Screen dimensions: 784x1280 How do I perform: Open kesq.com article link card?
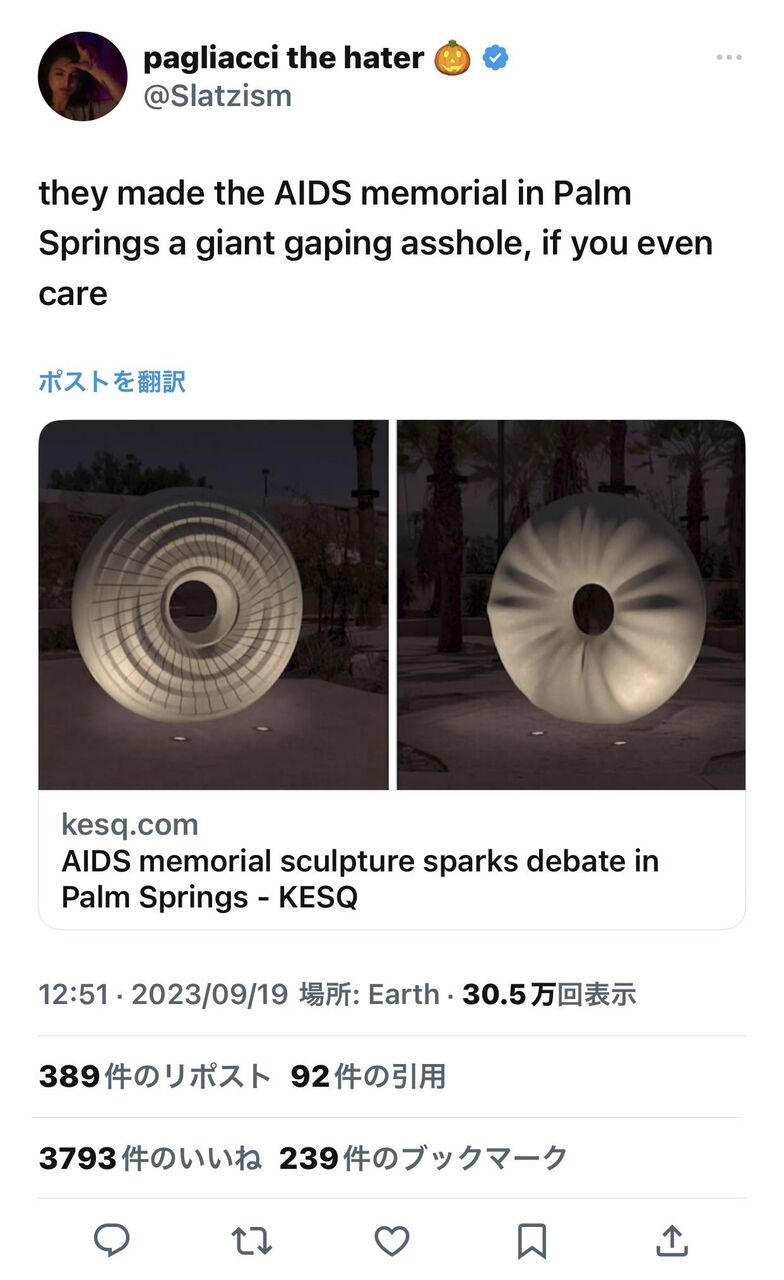pos(392,860)
